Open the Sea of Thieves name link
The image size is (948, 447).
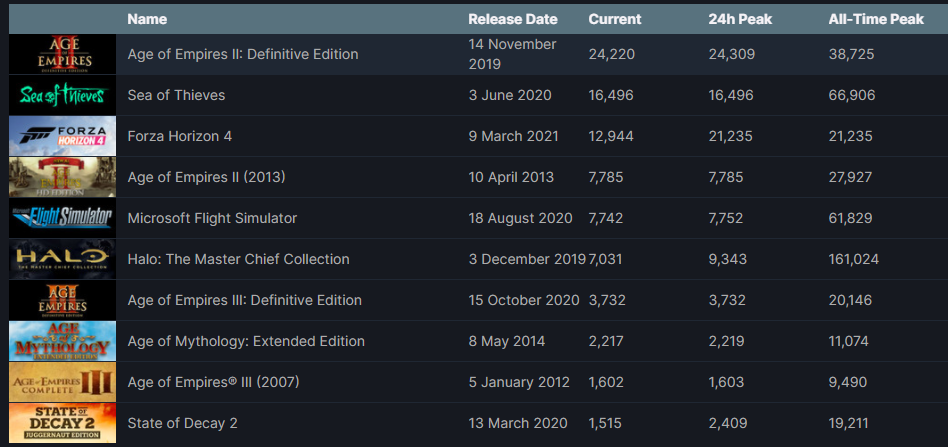pos(176,95)
